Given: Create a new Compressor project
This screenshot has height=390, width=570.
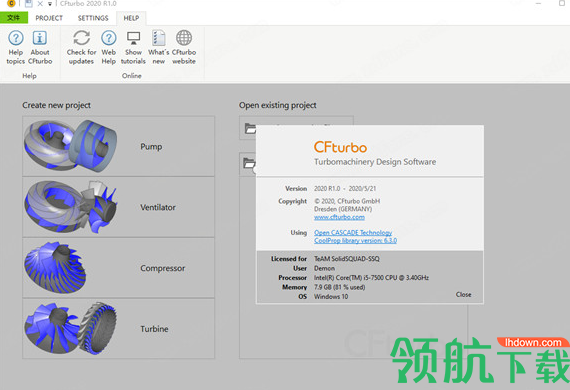Looking at the screenshot, I should pos(119,268).
